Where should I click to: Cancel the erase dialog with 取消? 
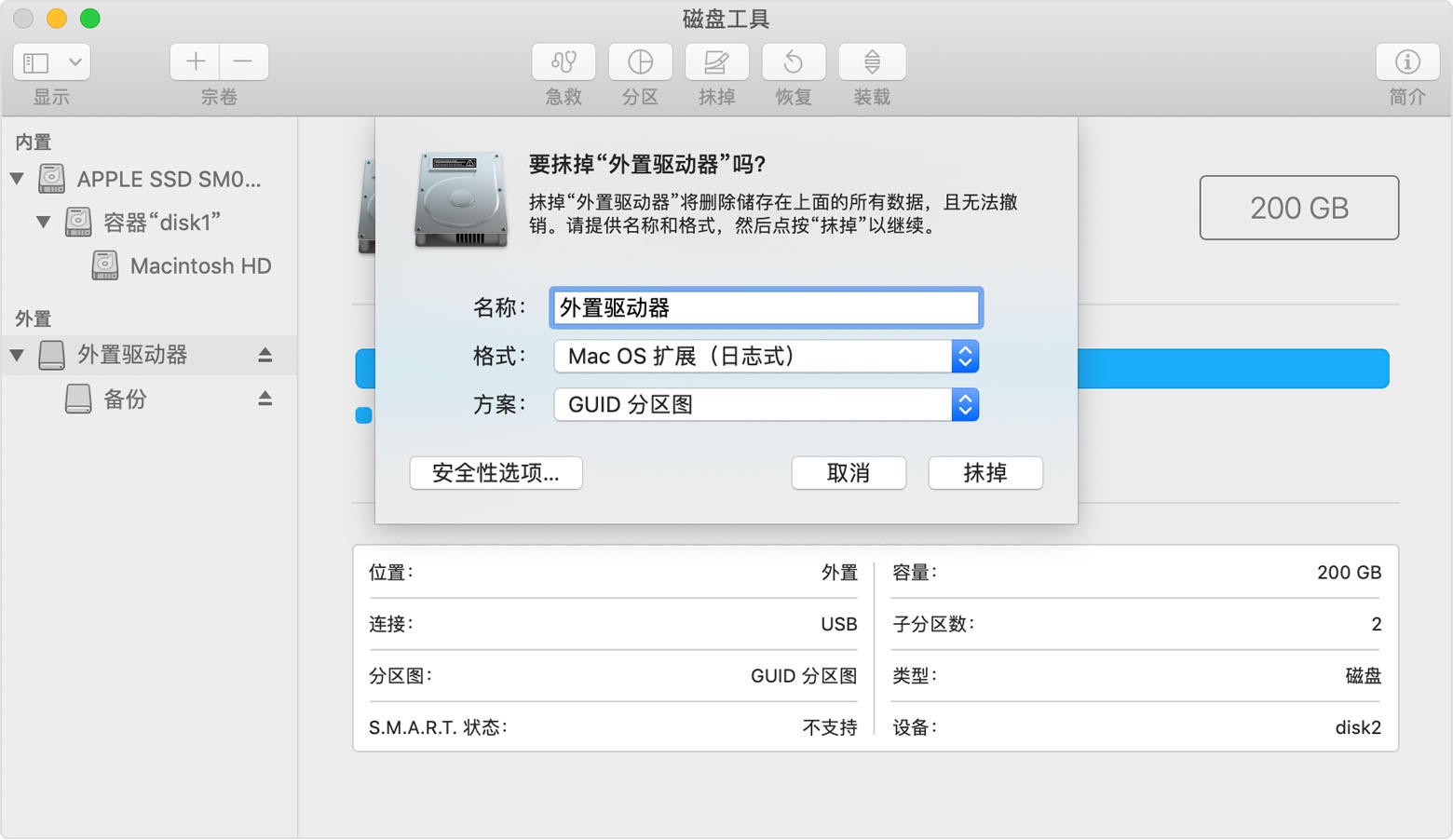point(849,473)
